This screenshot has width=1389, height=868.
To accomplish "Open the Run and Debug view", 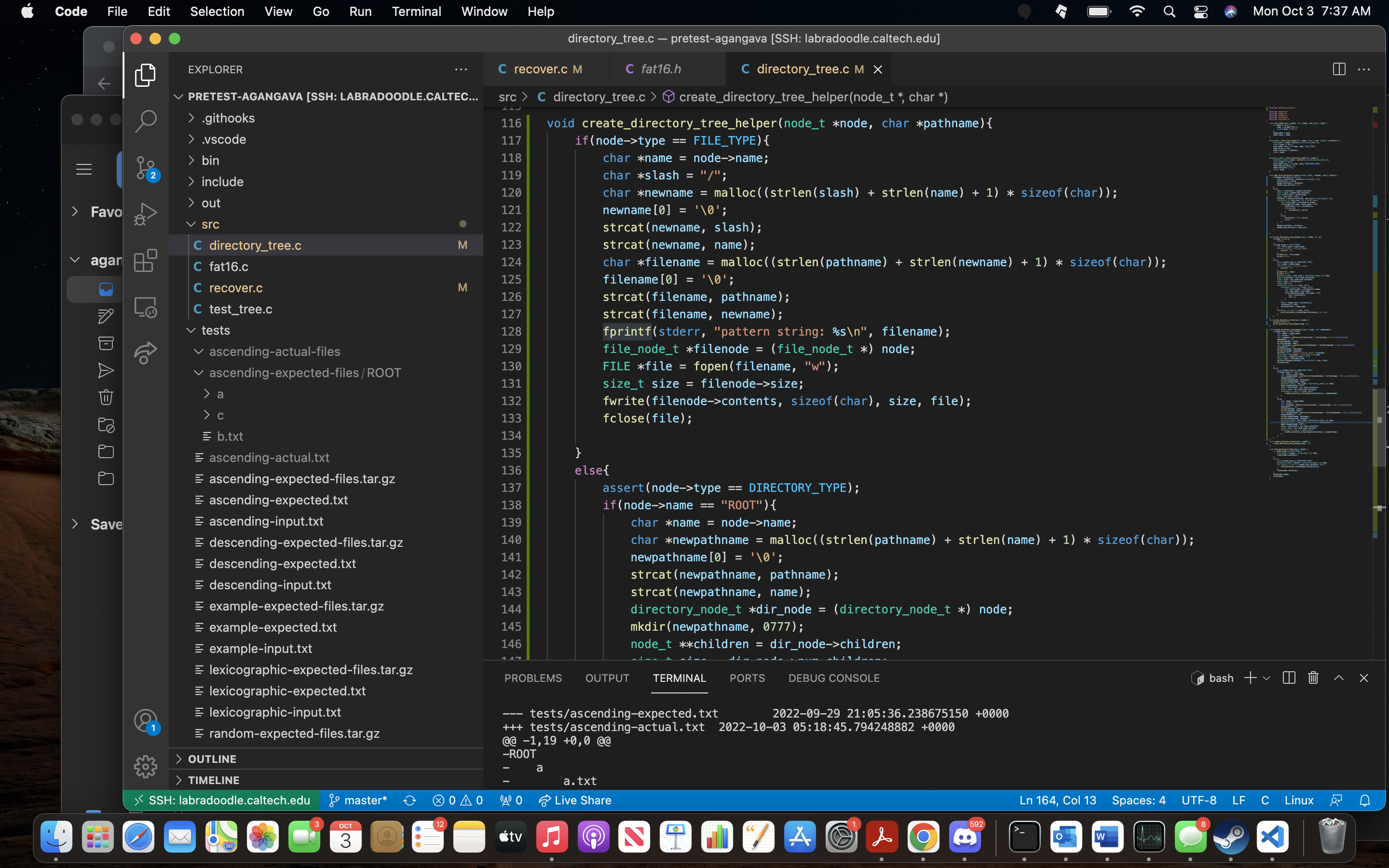I will click(x=145, y=214).
